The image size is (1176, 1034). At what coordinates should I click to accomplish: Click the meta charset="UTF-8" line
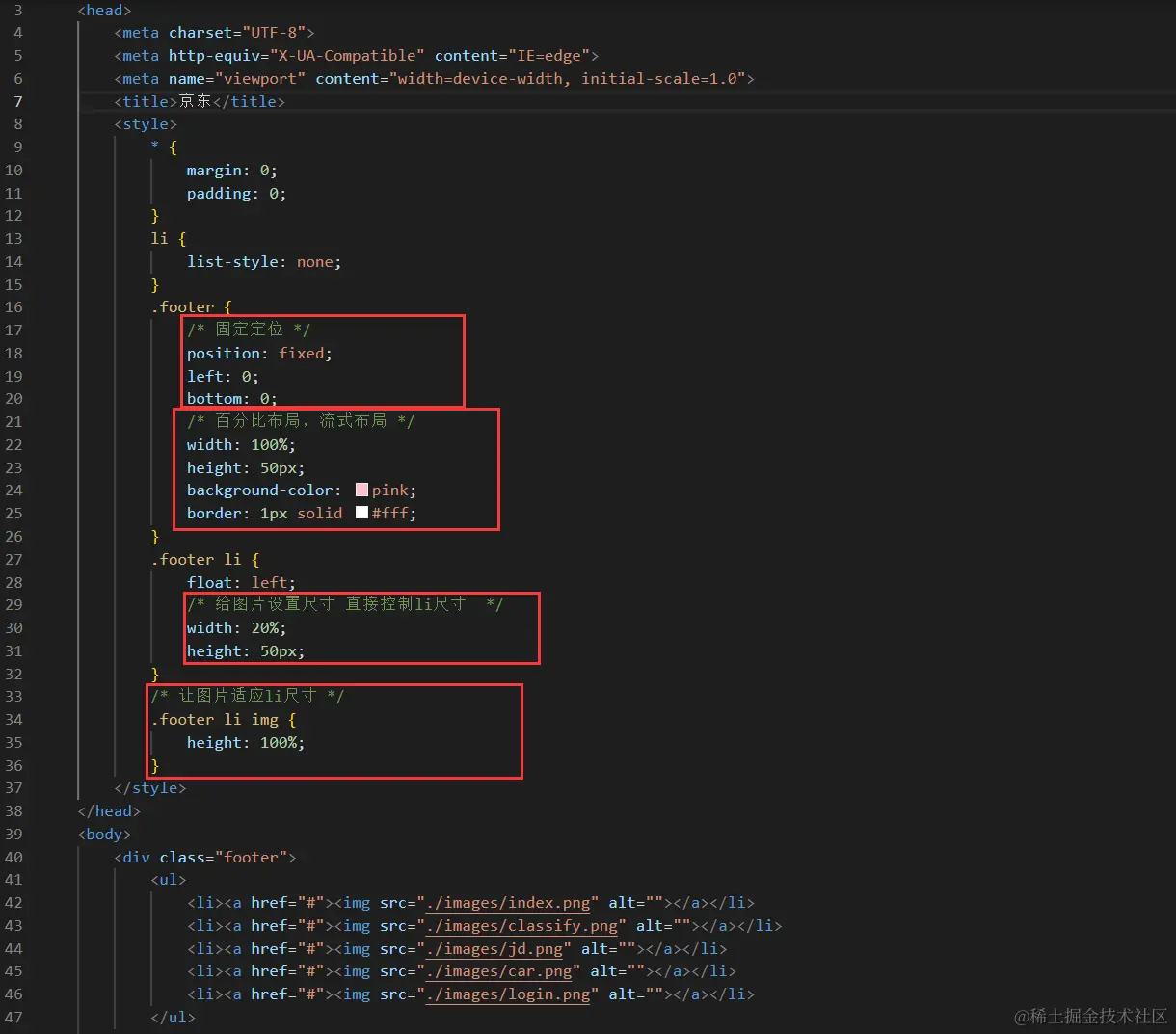214,33
